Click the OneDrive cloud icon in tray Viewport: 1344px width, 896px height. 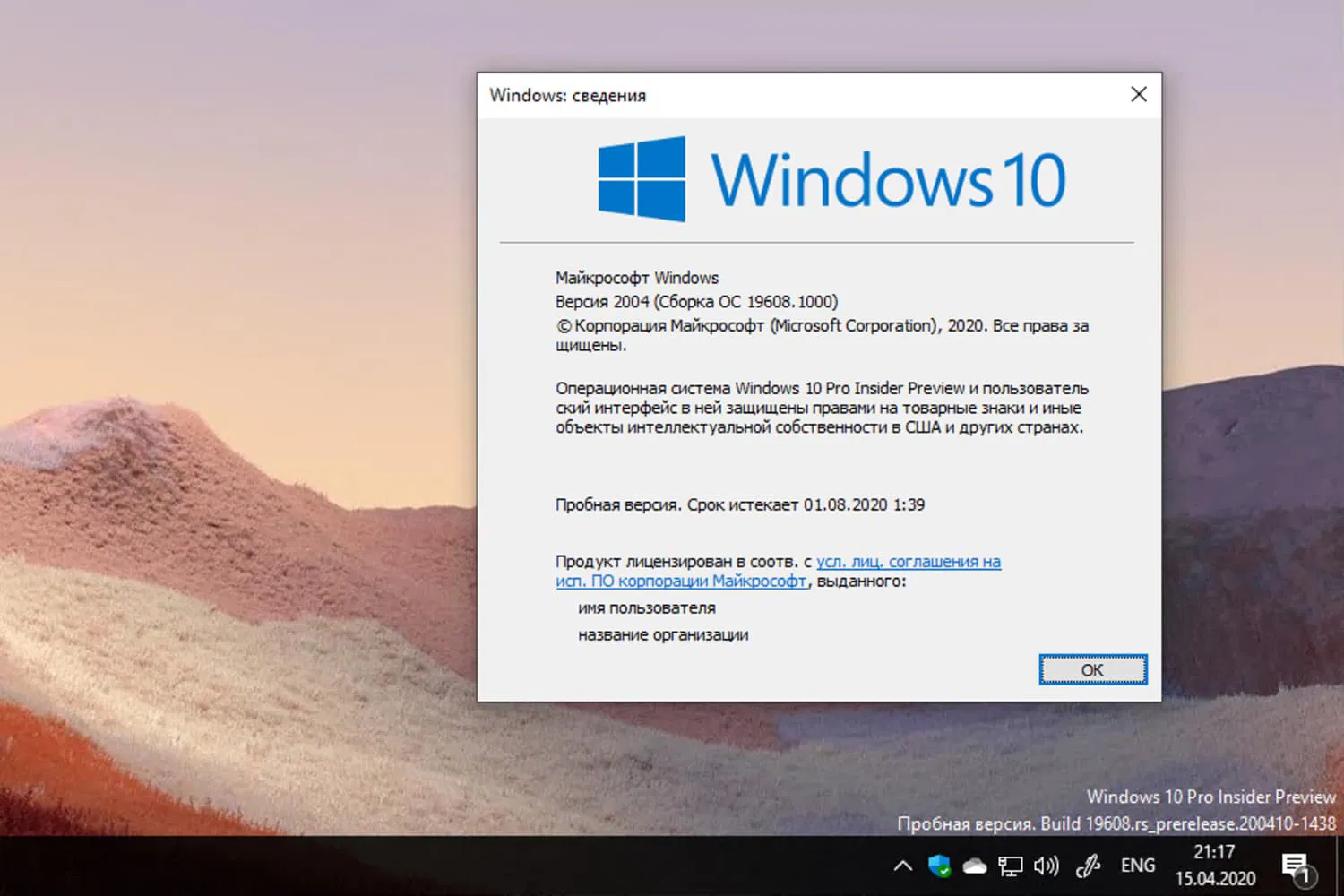pos(975,865)
